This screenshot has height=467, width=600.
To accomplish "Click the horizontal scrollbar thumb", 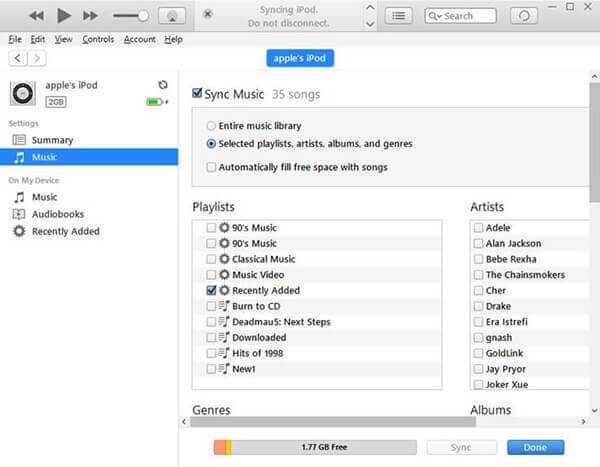I will point(333,421).
